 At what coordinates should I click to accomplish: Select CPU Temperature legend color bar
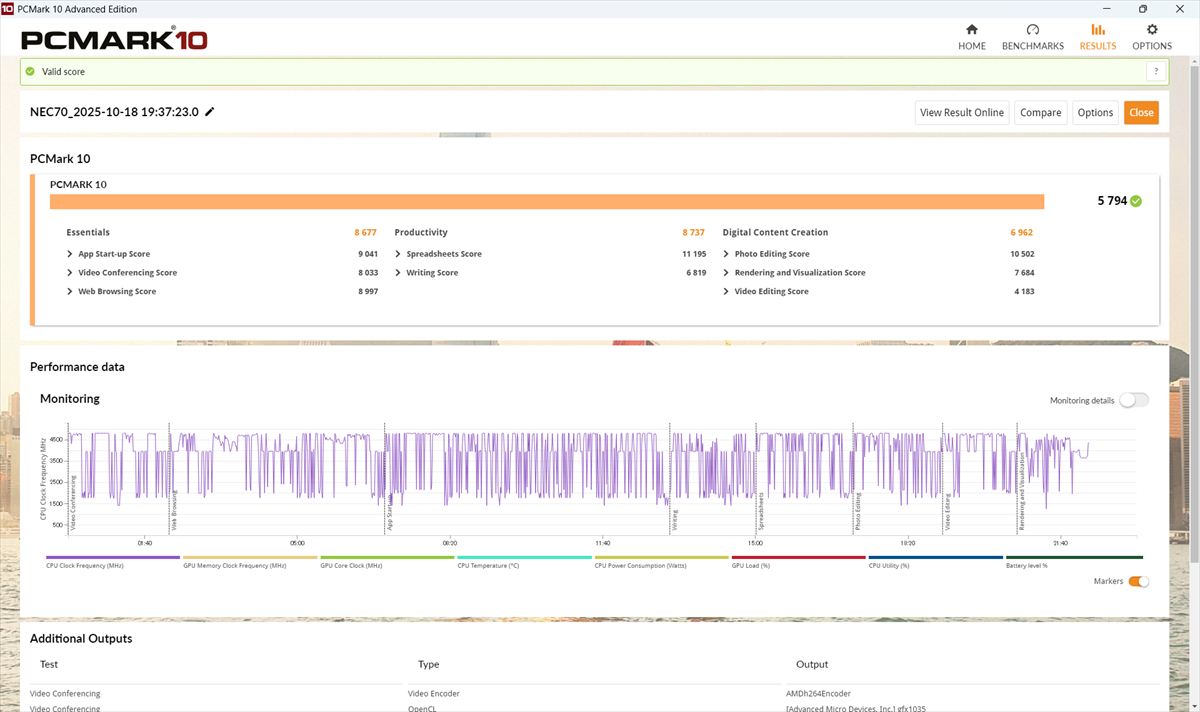point(525,558)
